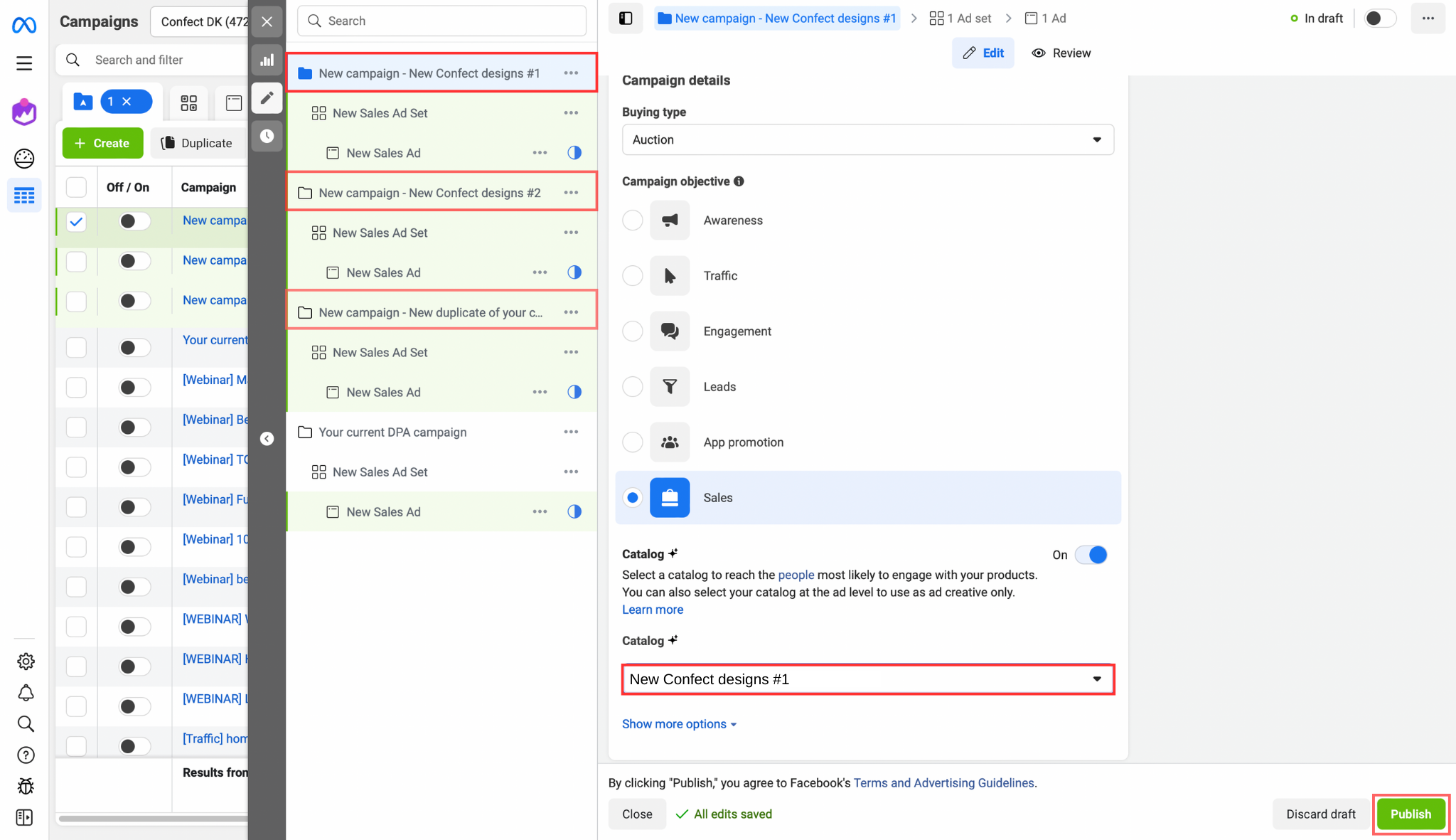The width and height of the screenshot is (1456, 840).
Task: Close the editing pane with X icon
Action: (267, 22)
